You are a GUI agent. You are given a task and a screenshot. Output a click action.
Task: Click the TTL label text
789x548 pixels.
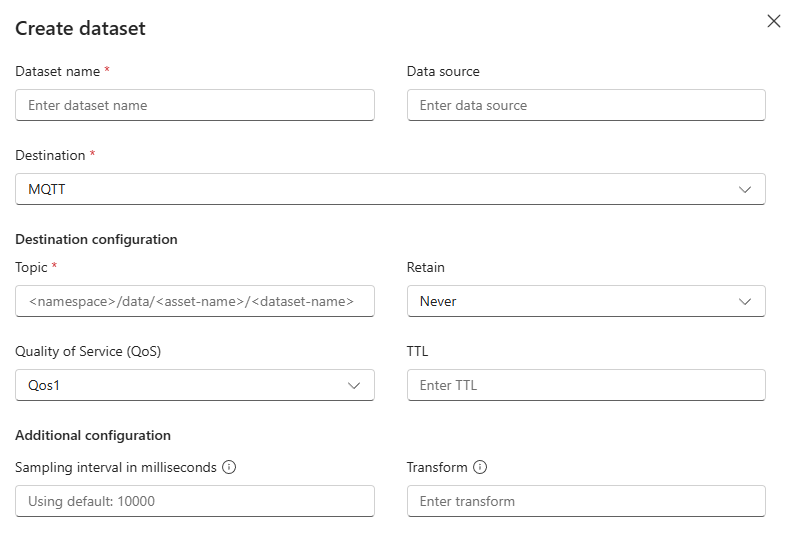418,351
